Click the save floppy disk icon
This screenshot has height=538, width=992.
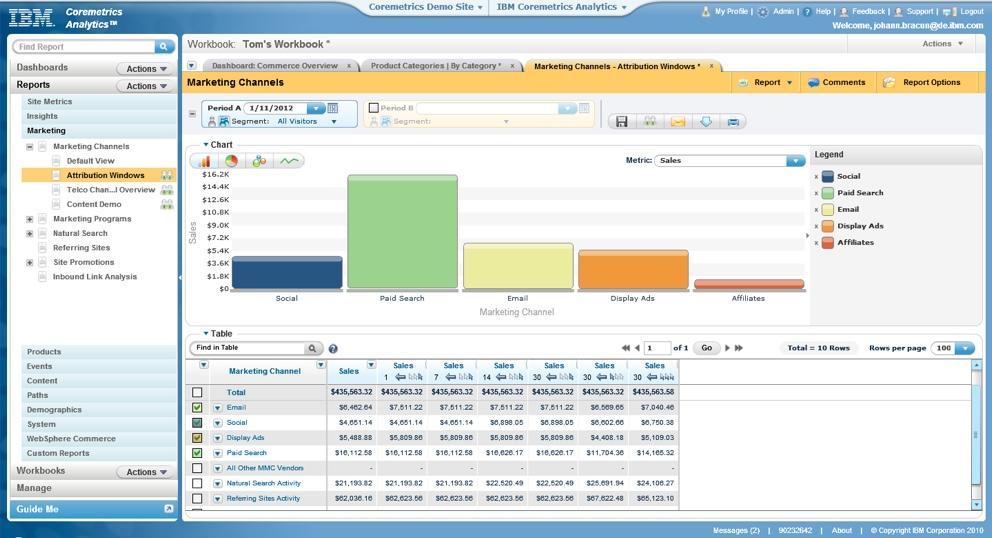point(622,122)
